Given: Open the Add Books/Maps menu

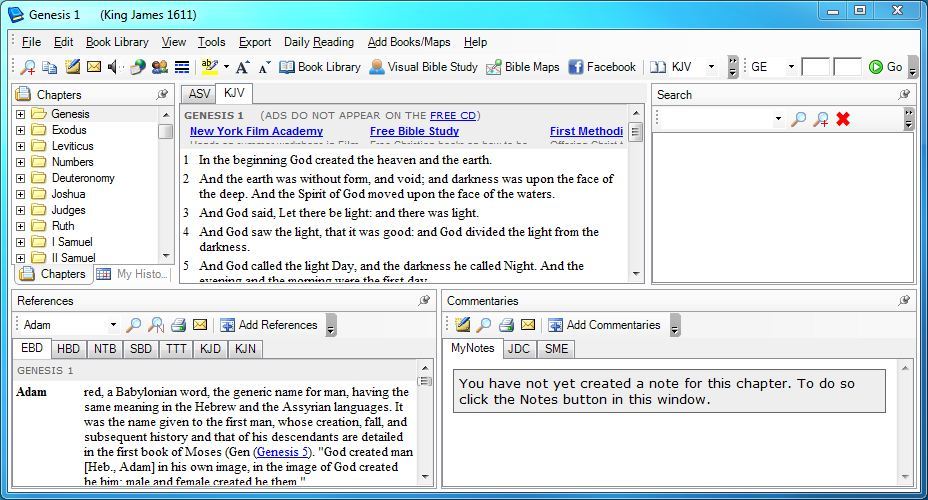Looking at the screenshot, I should point(408,42).
